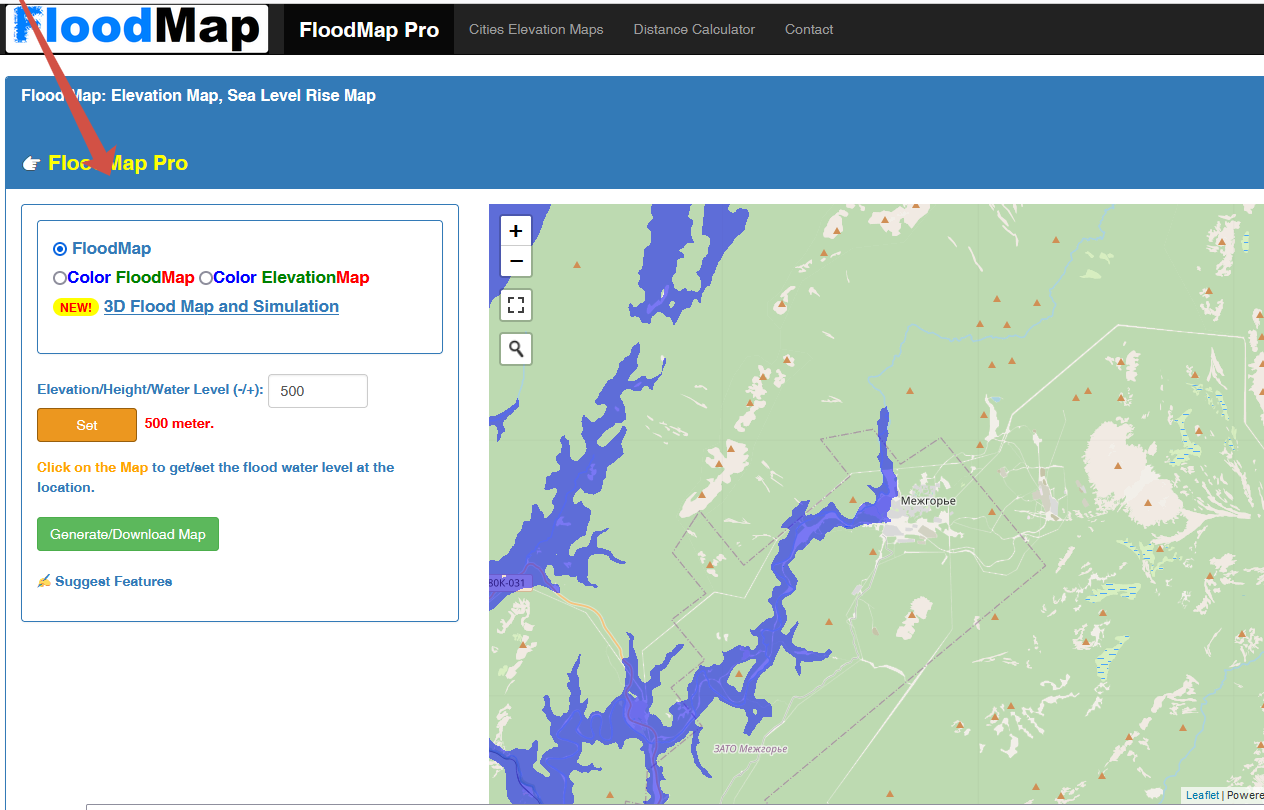Image resolution: width=1264 pixels, height=810 pixels.
Task: Open 3D Flood Map and Simulation link
Action: coord(221,307)
